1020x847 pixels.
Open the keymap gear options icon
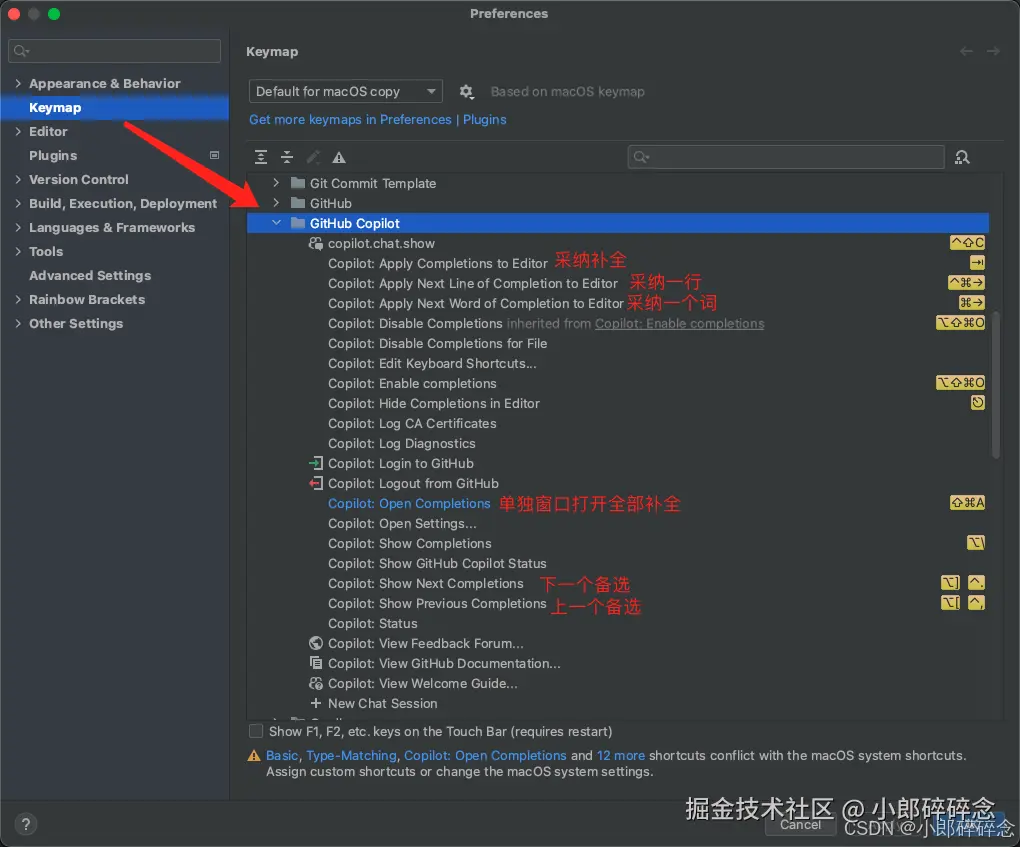click(466, 92)
